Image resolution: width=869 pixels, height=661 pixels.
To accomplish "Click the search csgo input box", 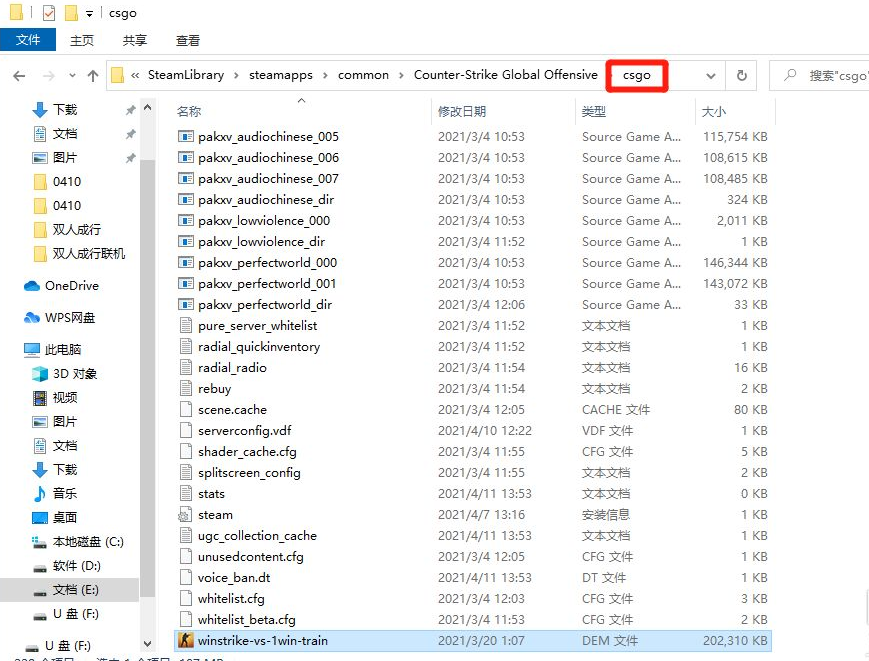I will click(820, 76).
